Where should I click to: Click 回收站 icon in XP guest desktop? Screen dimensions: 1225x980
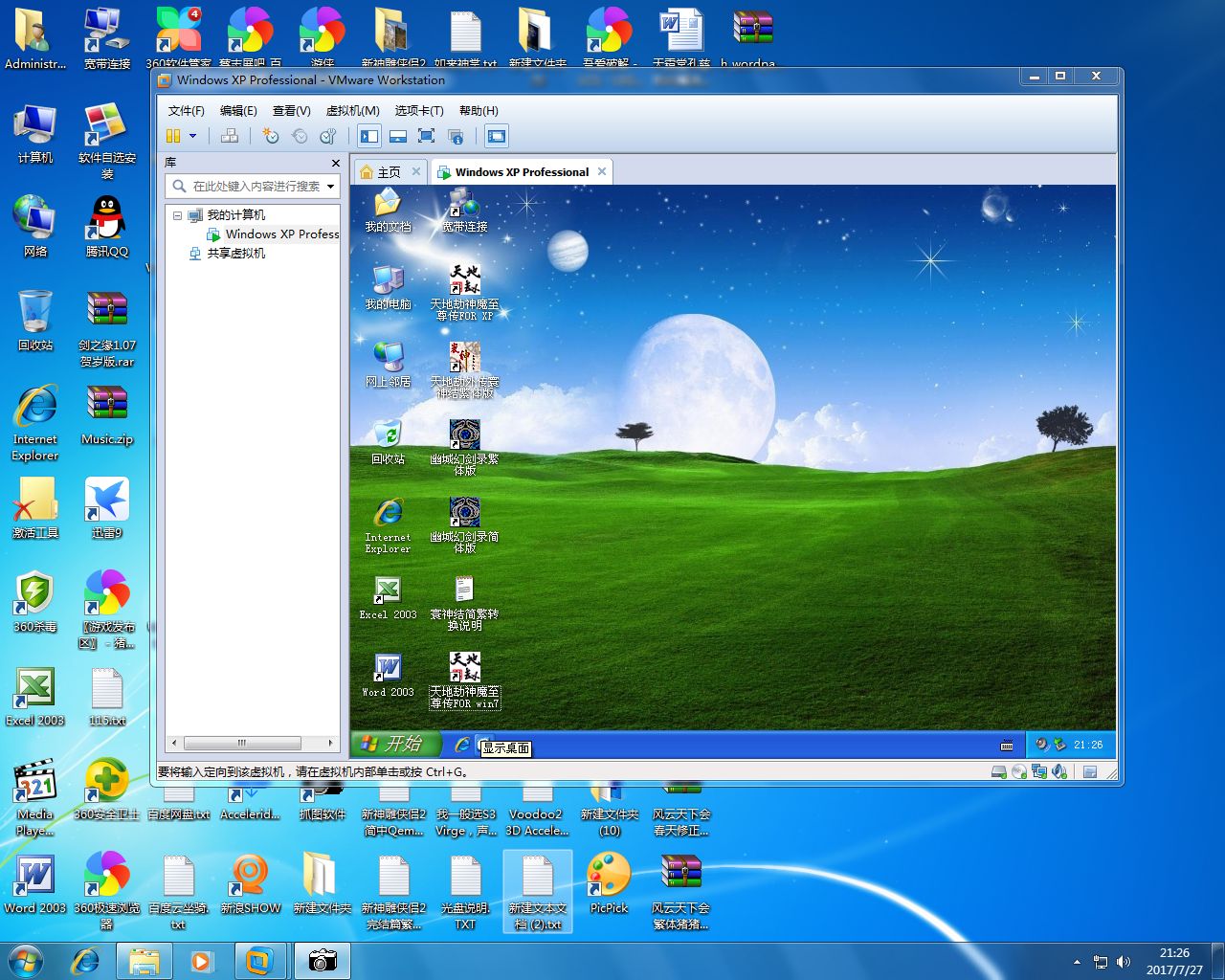[x=388, y=442]
